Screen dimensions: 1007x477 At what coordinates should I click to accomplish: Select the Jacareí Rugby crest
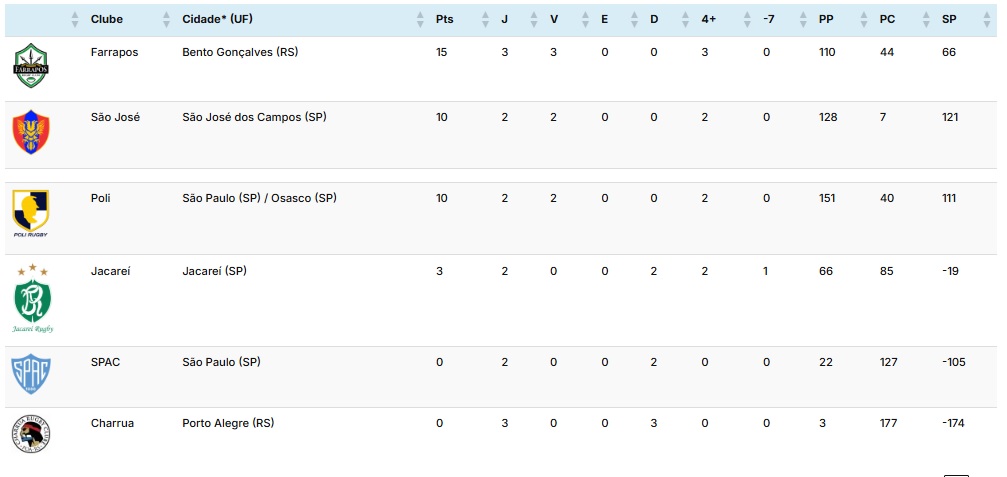coord(32,299)
